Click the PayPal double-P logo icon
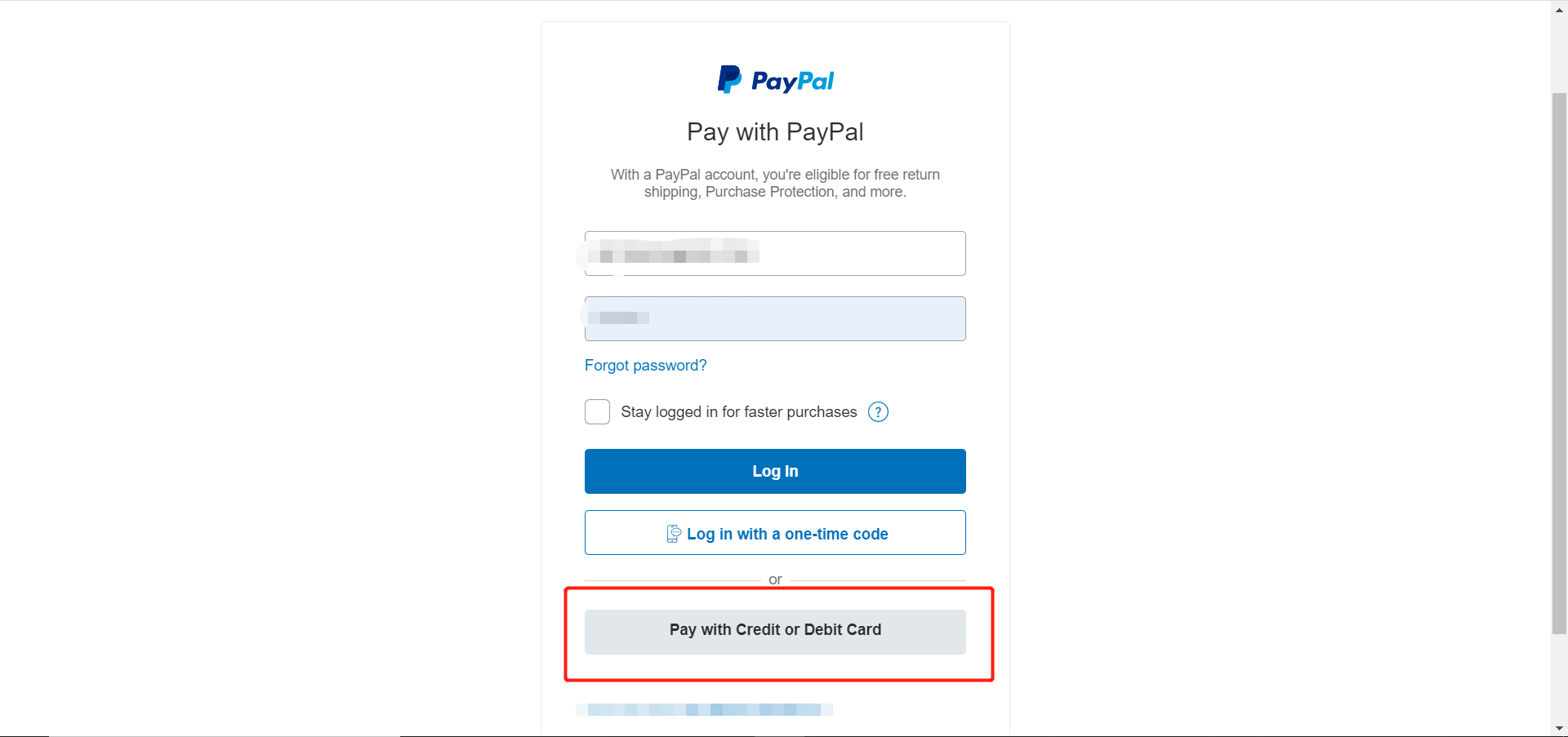The height and width of the screenshot is (737, 1568). 729,79
